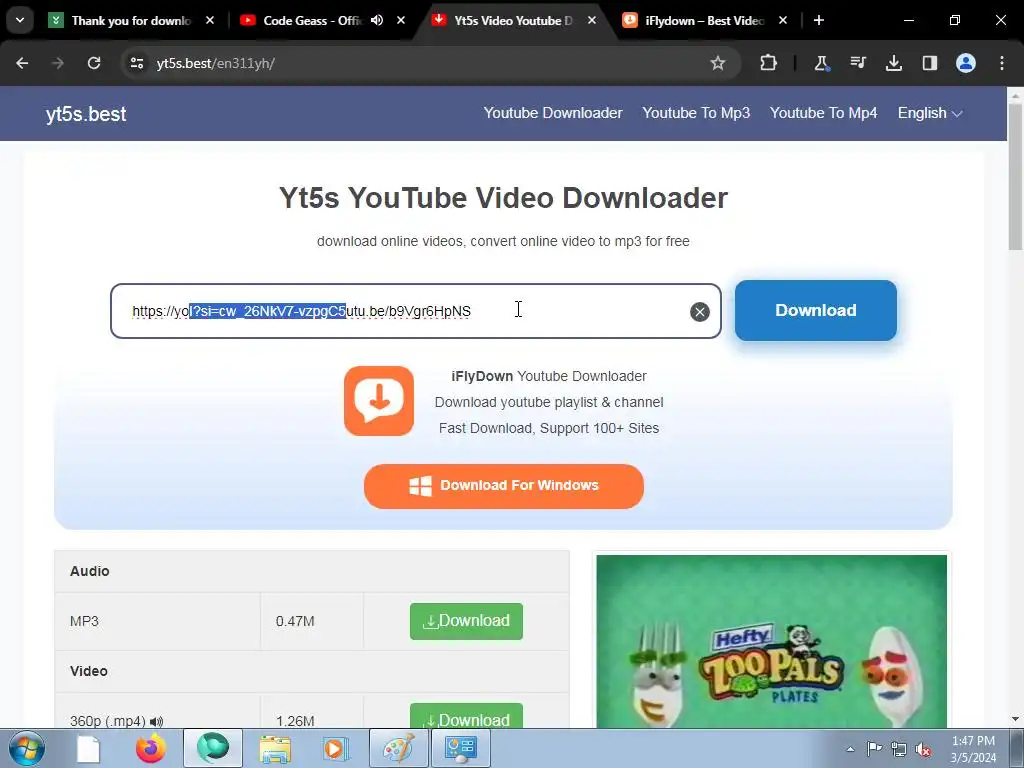Switch to the Code Geass YouTube tab
The image size is (1024, 768).
click(x=312, y=21)
